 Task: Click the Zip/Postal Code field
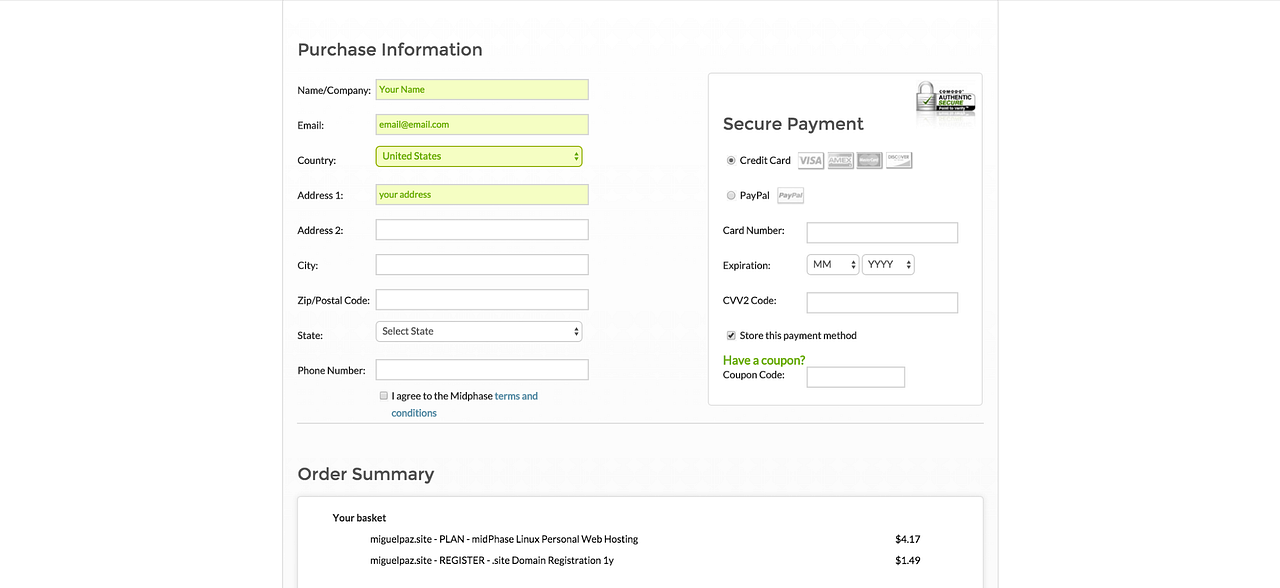tap(481, 299)
